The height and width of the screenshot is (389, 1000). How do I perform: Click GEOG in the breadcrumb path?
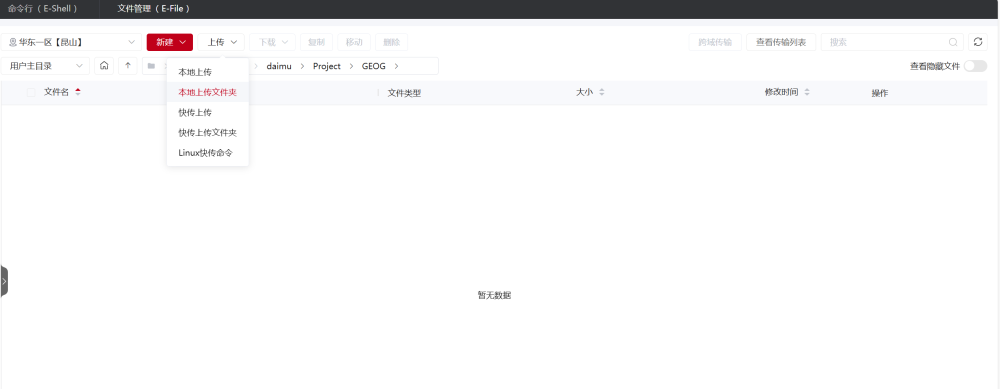374,66
